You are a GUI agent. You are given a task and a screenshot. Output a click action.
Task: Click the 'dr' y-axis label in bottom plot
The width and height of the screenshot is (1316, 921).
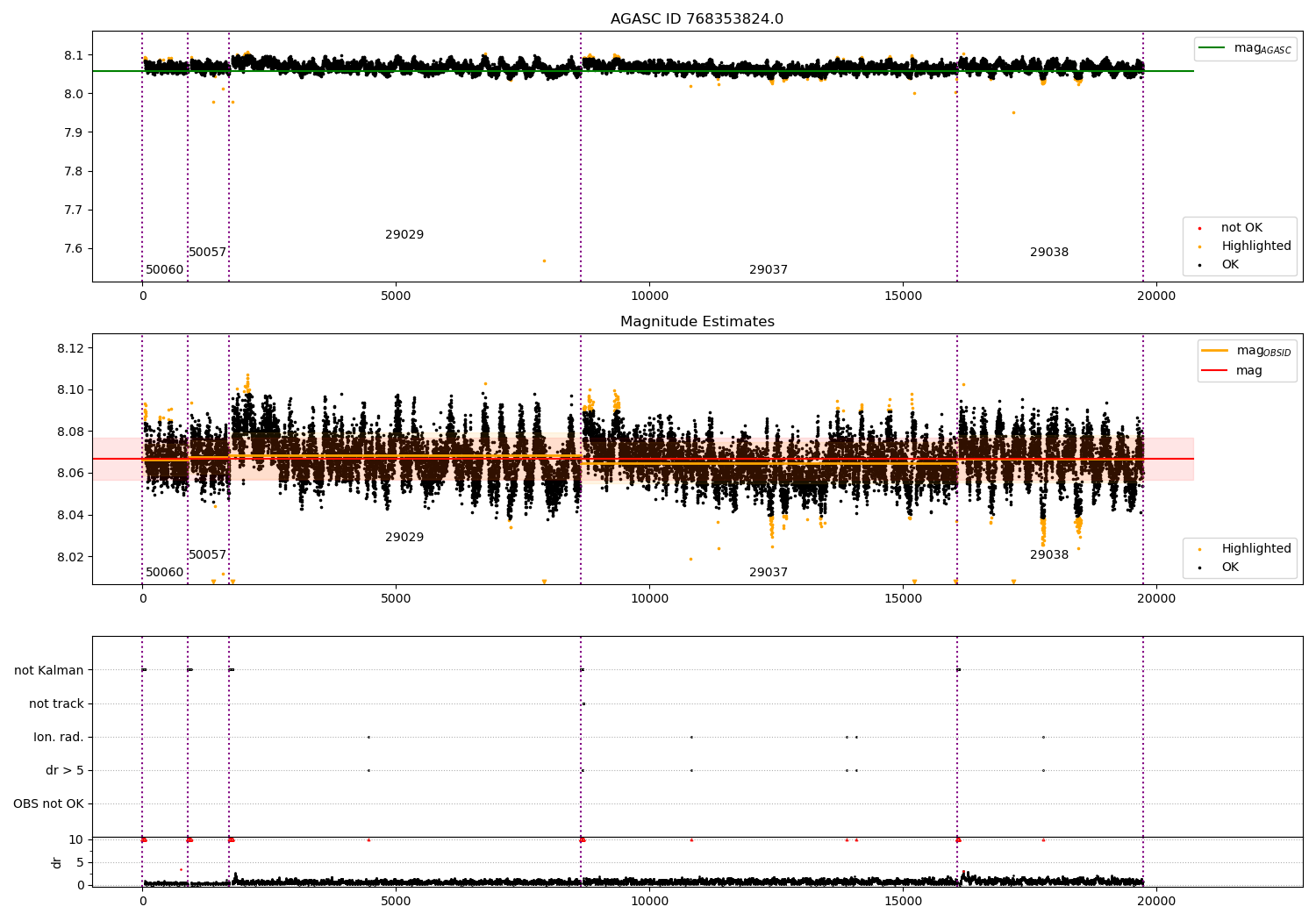57,862
